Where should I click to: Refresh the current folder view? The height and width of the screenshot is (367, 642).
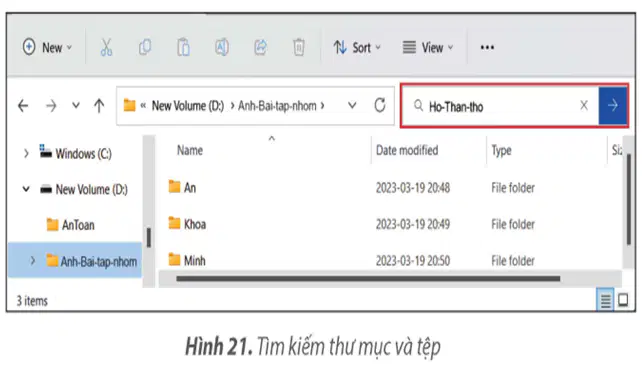click(x=380, y=106)
